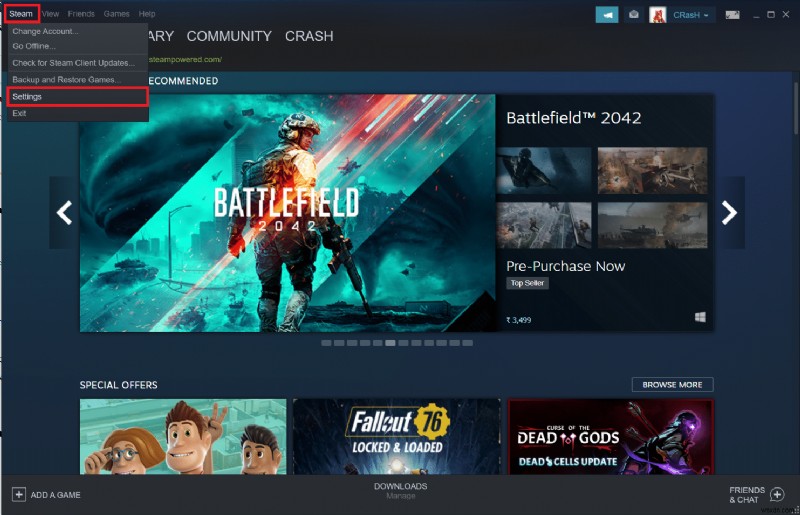
Task: Switch to the COMMUNITY tab
Action: point(229,36)
